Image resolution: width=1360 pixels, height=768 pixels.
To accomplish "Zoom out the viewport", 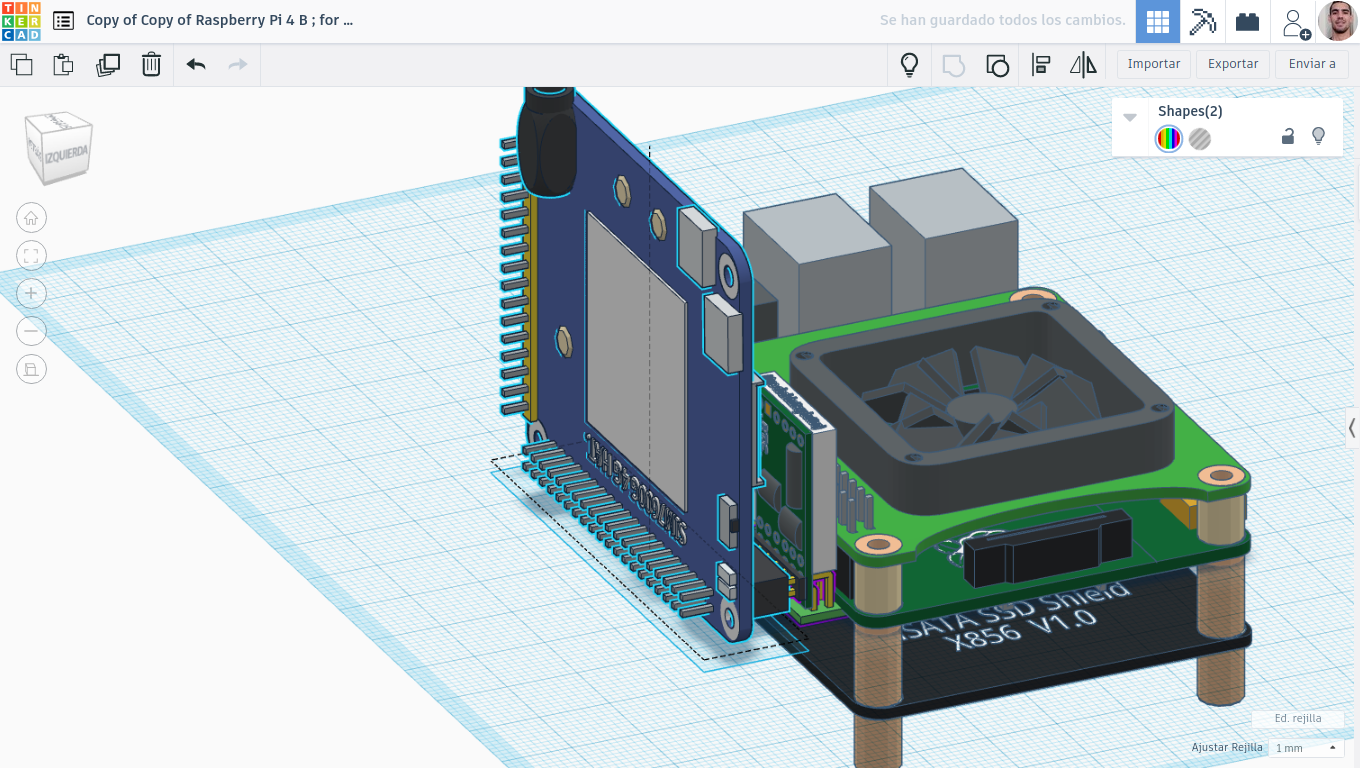I will point(31,331).
